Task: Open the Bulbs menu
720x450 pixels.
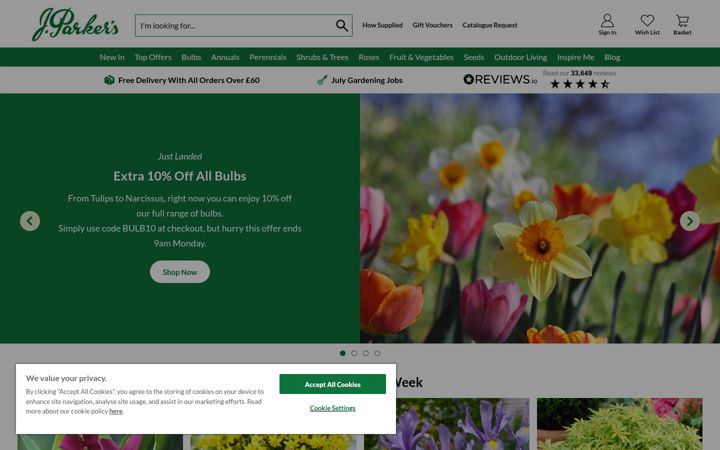Action: click(191, 57)
